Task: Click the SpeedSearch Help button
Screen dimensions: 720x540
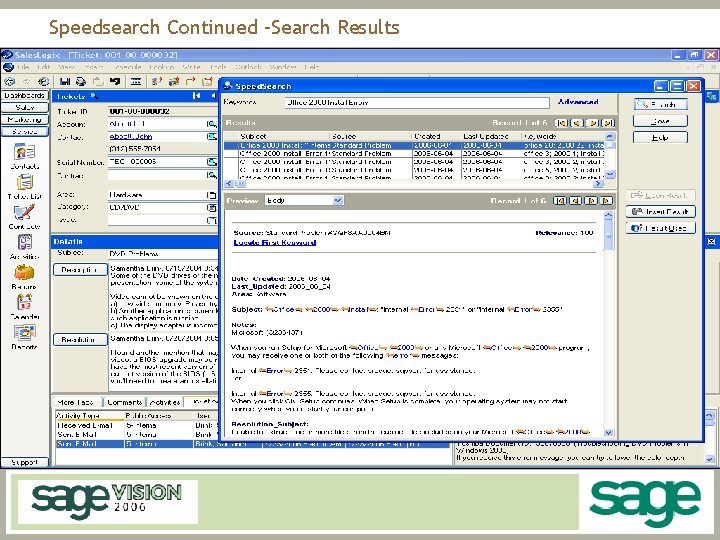Action: click(x=660, y=137)
